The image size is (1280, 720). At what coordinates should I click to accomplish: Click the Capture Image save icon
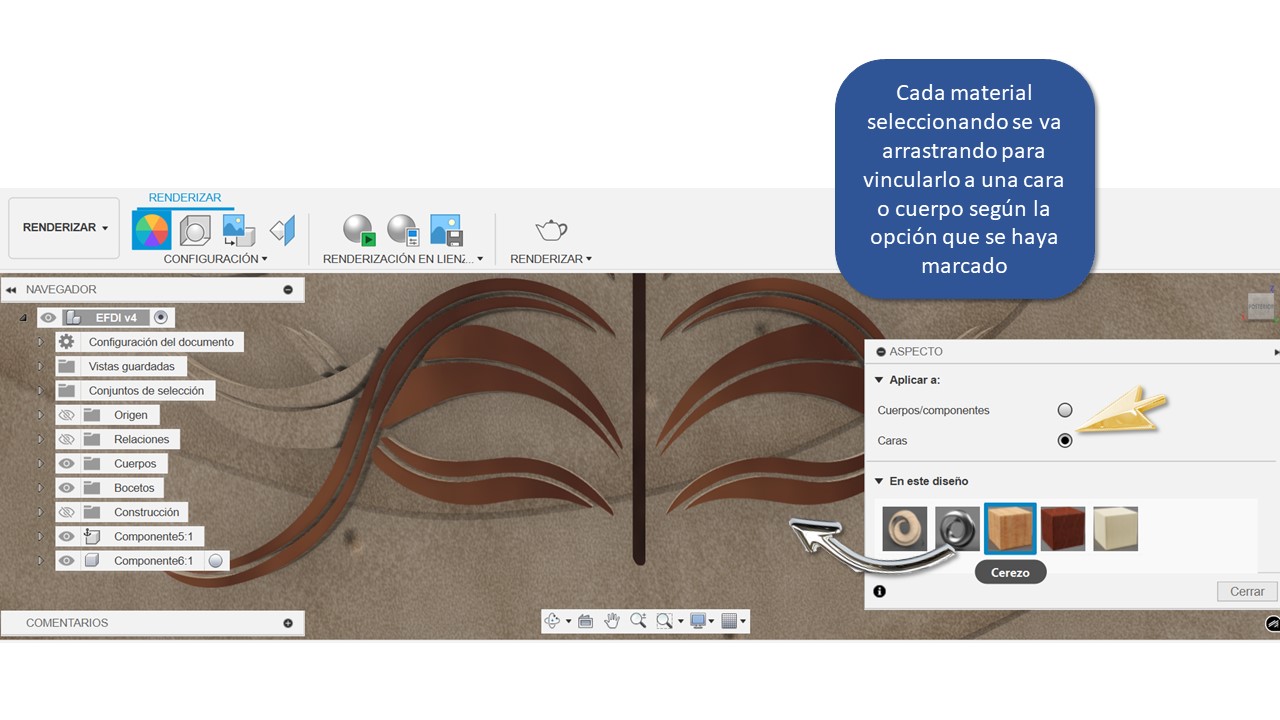pos(446,231)
